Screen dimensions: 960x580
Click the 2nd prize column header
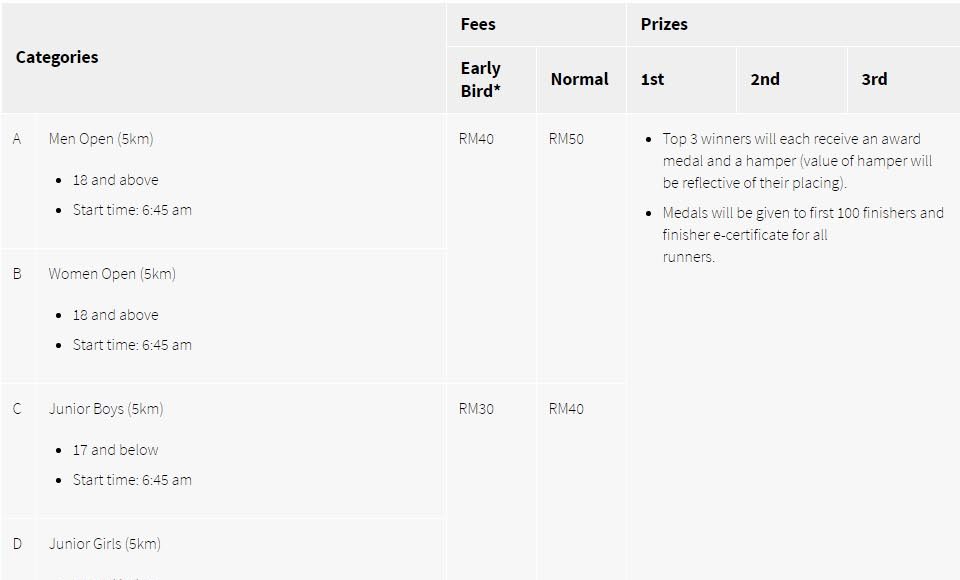[765, 79]
